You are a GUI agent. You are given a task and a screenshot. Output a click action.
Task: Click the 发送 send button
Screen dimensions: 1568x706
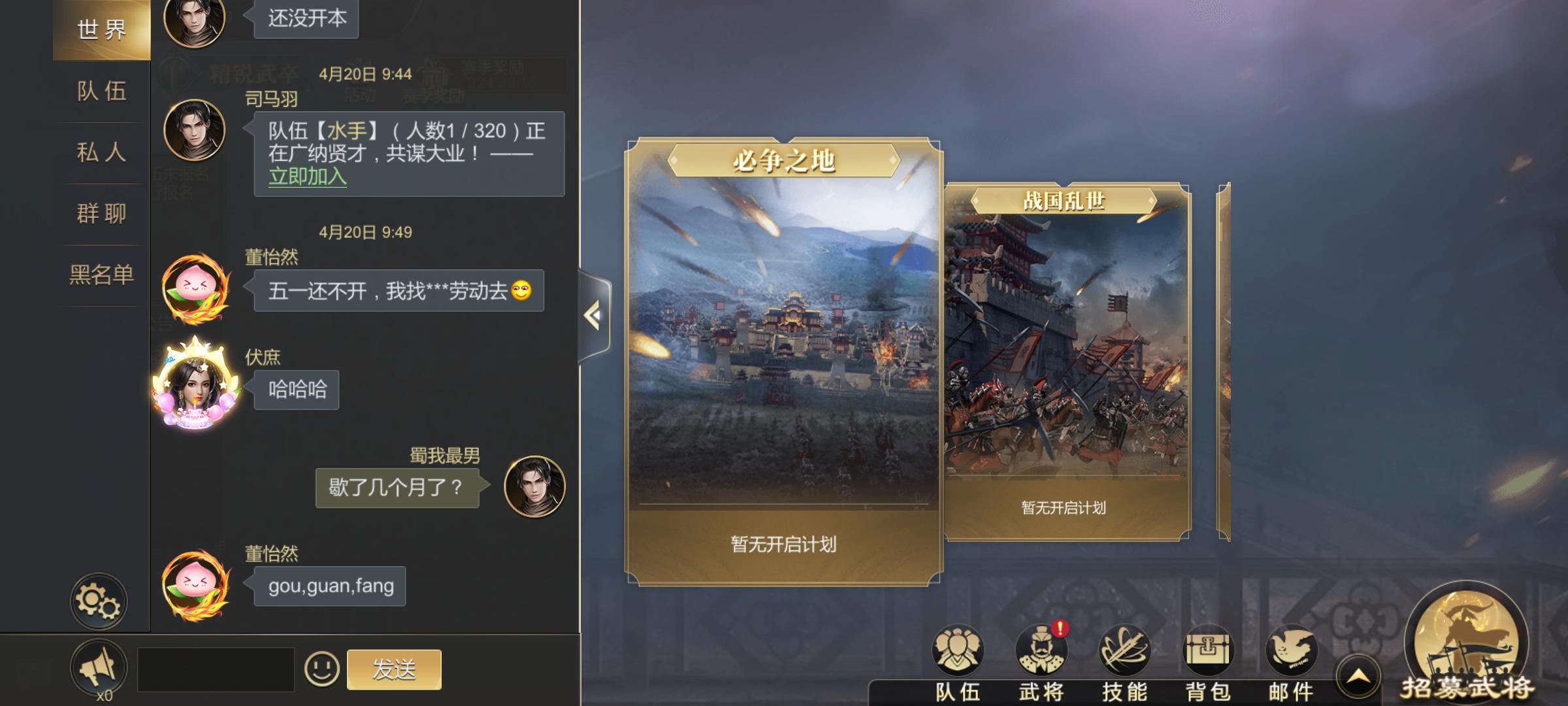[x=394, y=669]
